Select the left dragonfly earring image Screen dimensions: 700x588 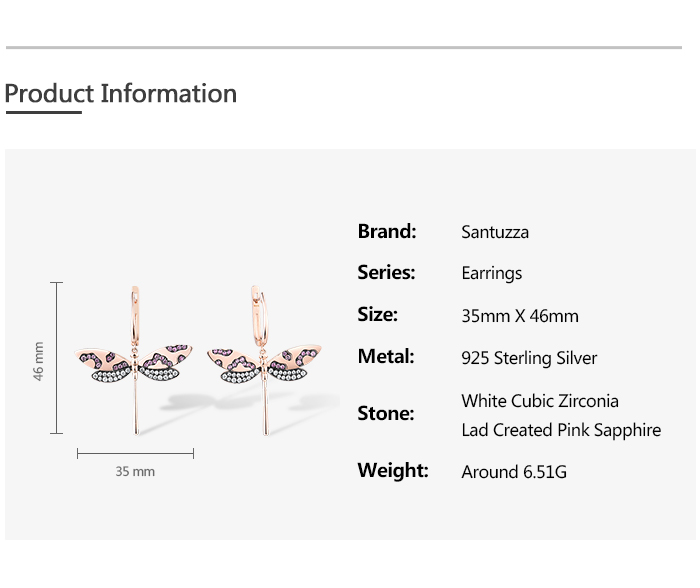(x=135, y=362)
